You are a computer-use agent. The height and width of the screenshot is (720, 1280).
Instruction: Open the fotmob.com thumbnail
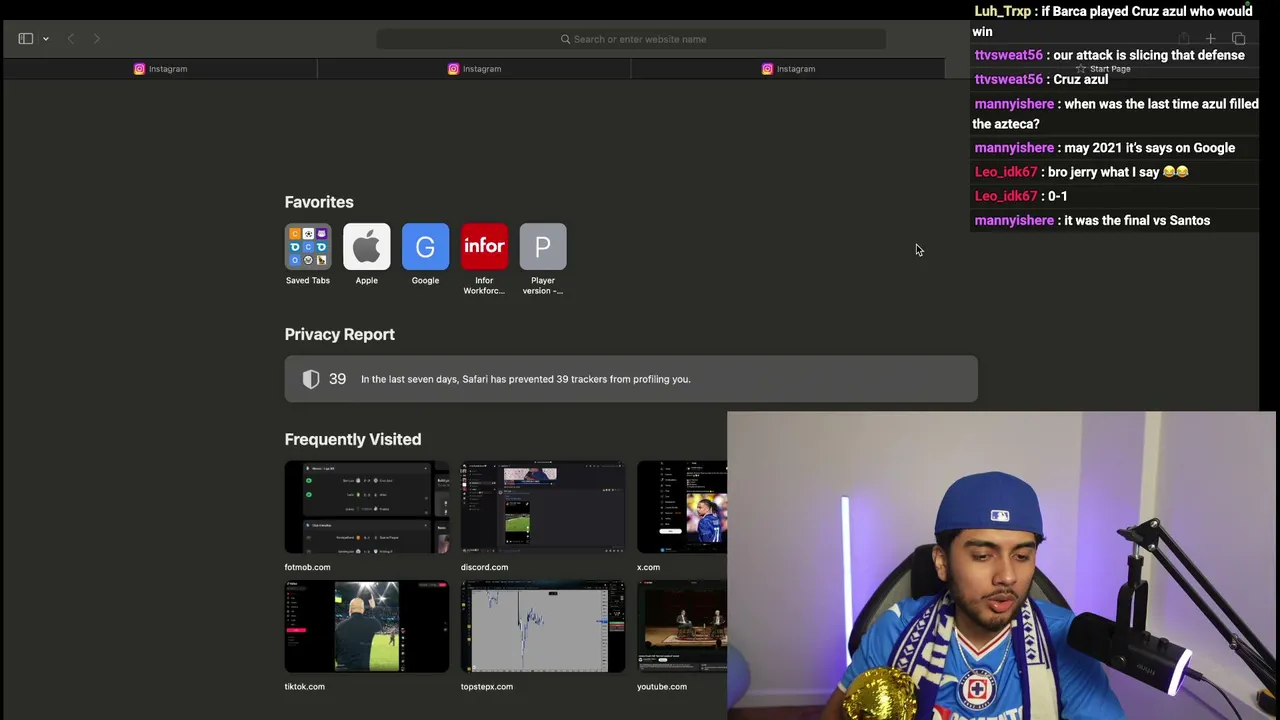point(367,507)
